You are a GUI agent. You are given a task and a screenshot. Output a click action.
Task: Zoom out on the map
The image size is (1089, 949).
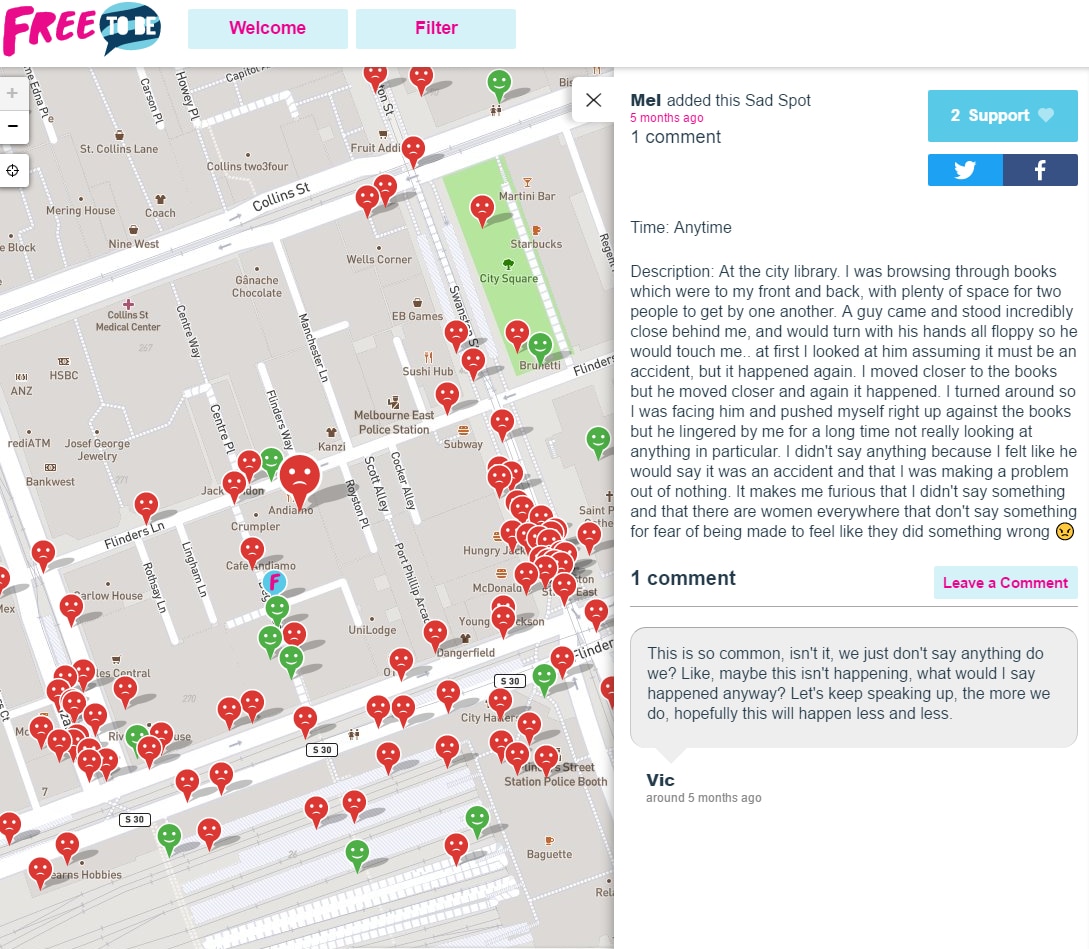(13, 126)
